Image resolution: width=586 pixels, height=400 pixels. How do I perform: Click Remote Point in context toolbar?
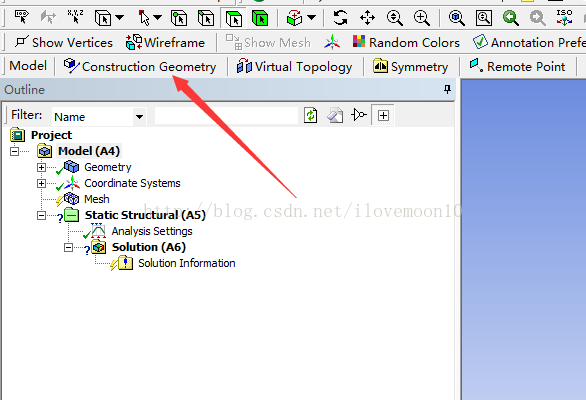517,67
